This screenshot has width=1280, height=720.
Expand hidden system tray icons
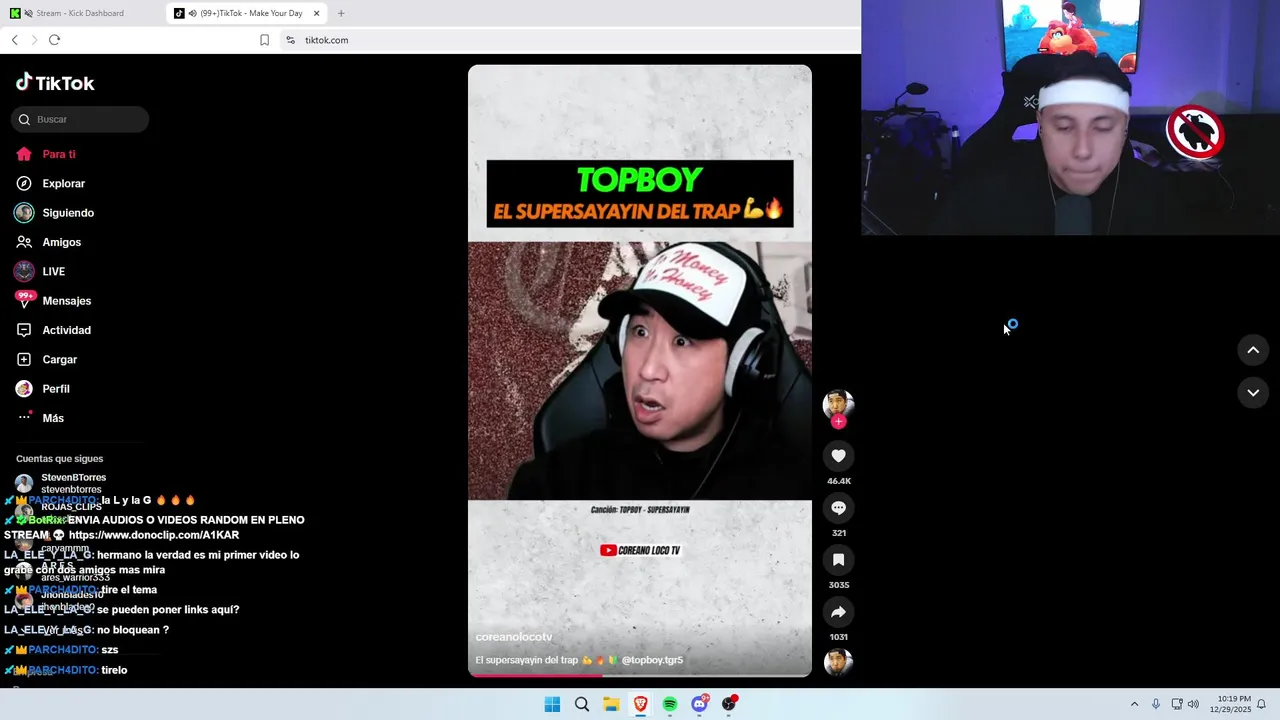point(1134,704)
